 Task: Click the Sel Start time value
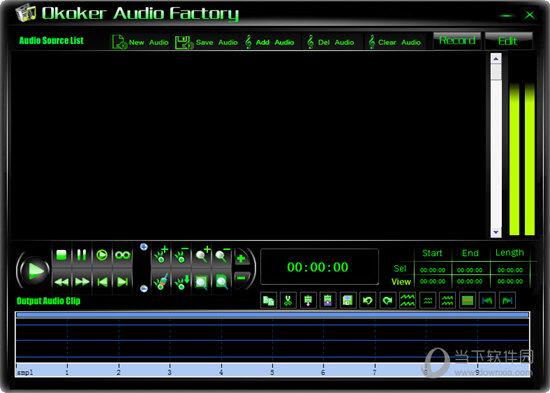(x=432, y=270)
